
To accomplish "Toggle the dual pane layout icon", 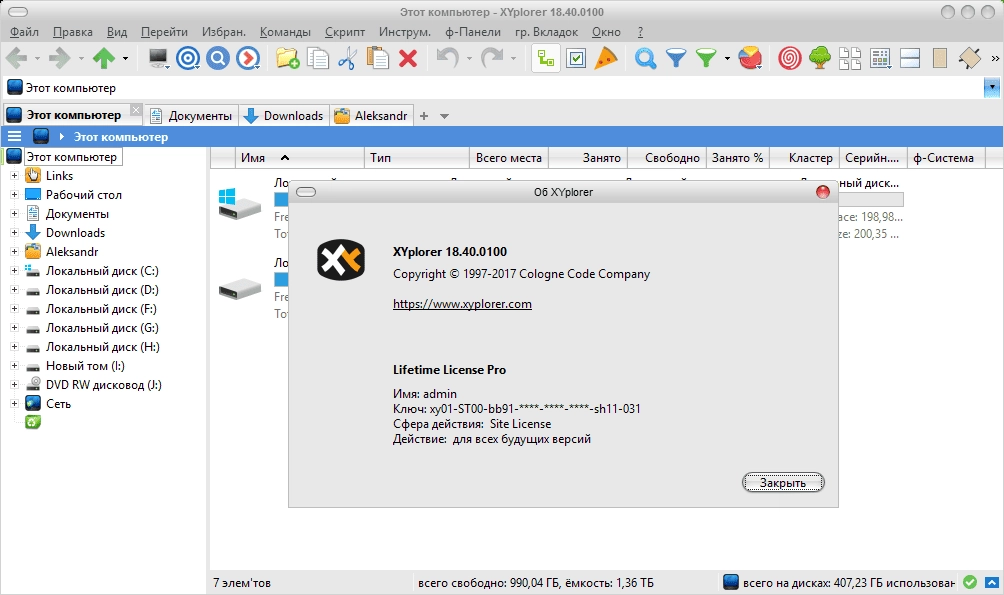I will tap(910, 58).
